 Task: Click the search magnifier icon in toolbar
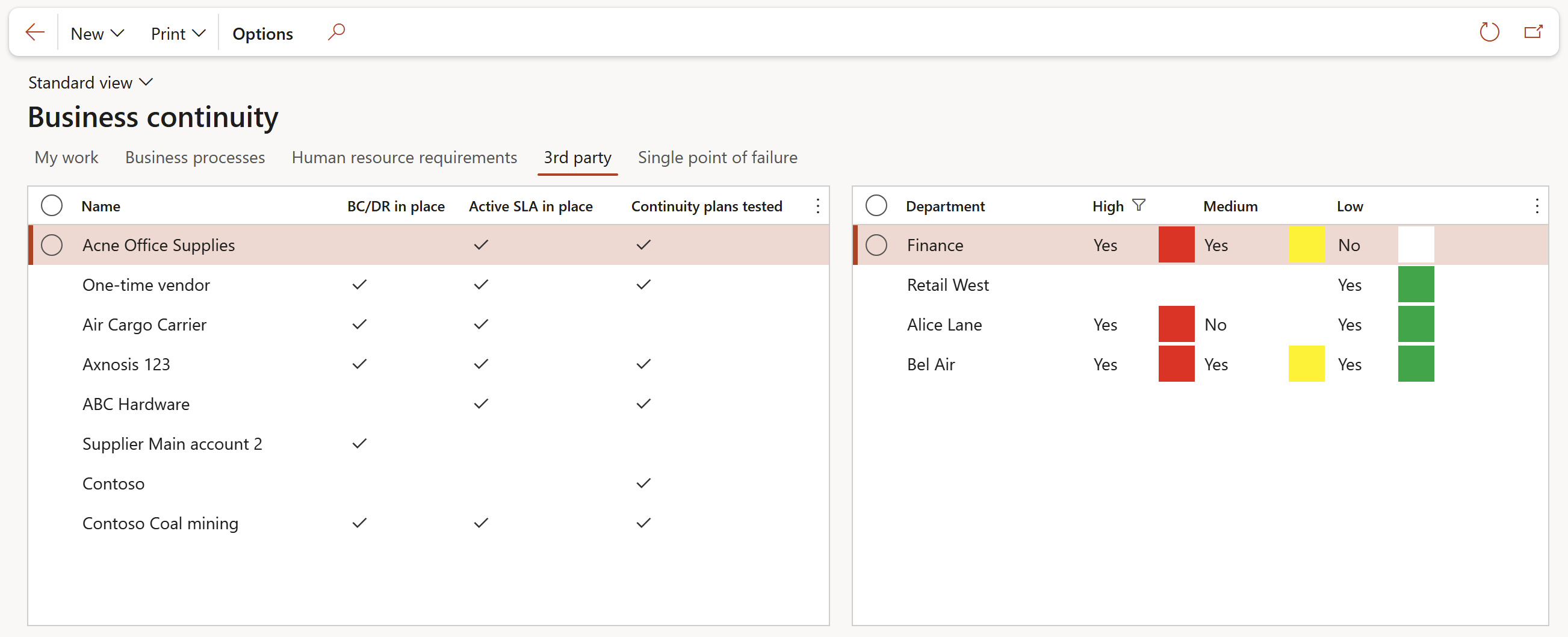click(x=336, y=32)
